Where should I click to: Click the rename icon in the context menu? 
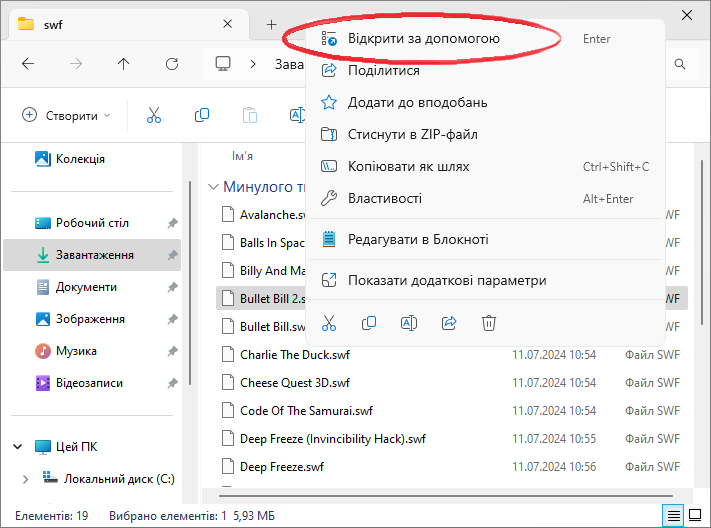pos(408,323)
